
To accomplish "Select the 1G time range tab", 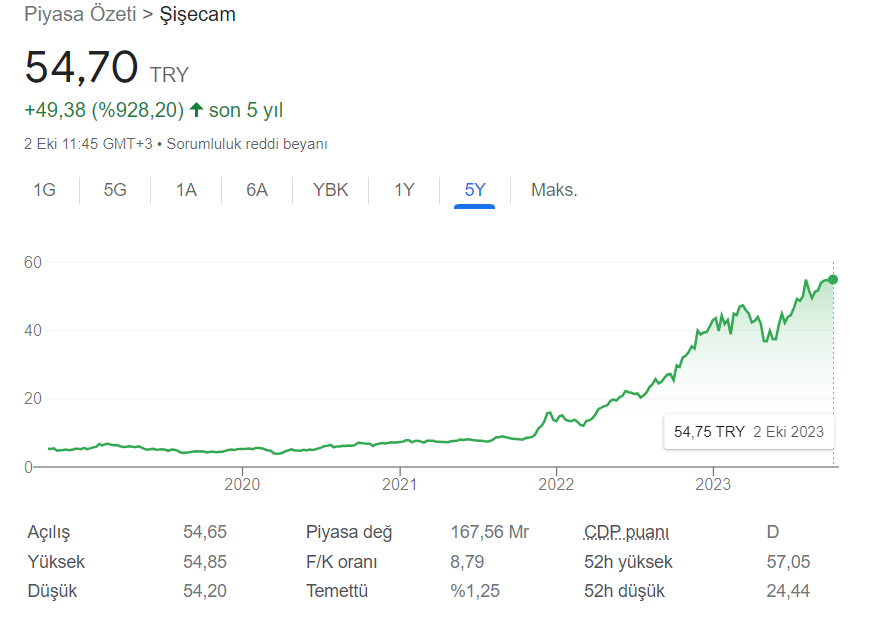I will coord(44,190).
